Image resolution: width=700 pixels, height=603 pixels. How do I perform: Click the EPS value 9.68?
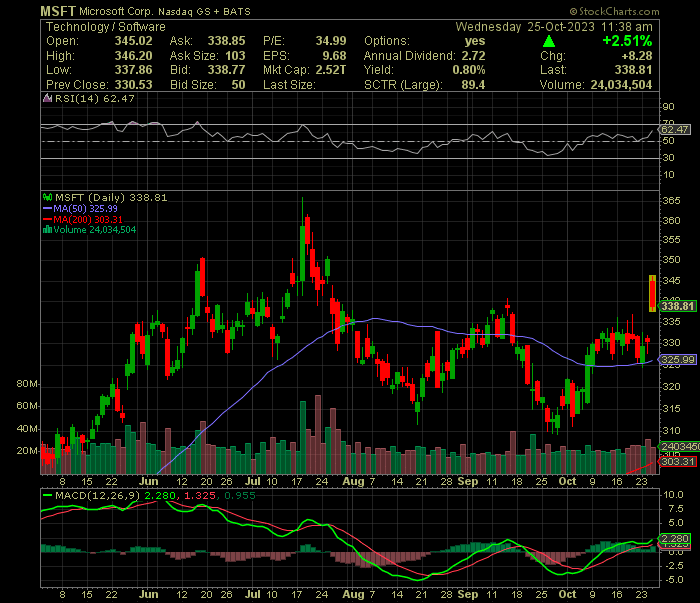tap(334, 56)
